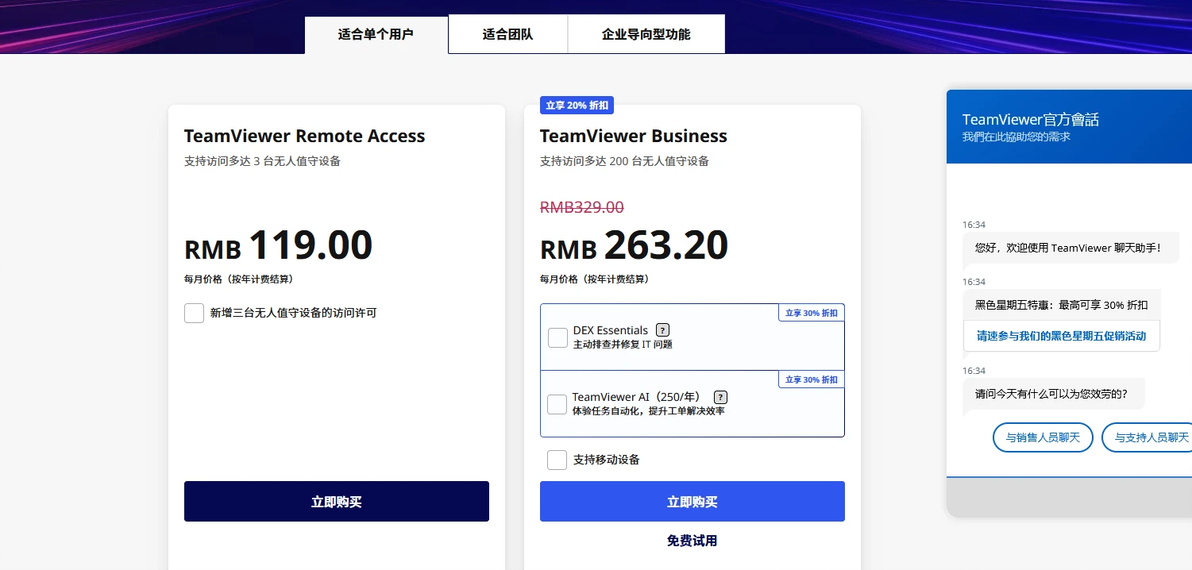Viewport: 1192px width, 570px height.
Task: Open the 免费试用 link
Action: 692,541
